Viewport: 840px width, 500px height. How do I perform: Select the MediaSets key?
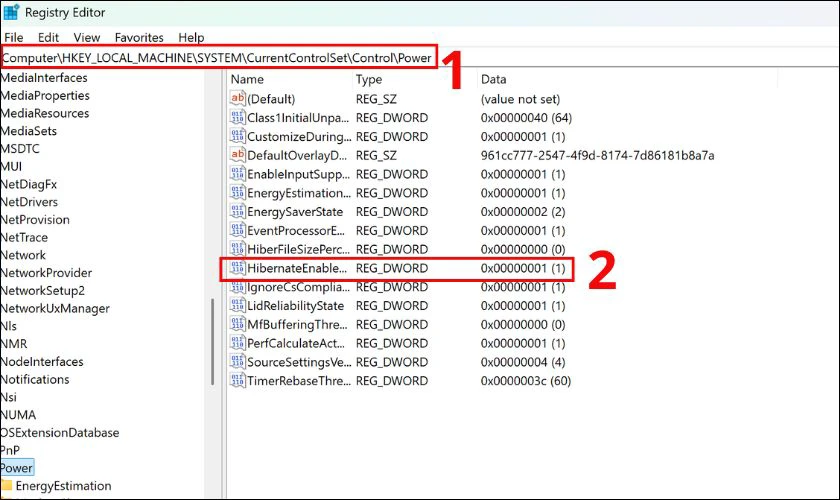28,131
